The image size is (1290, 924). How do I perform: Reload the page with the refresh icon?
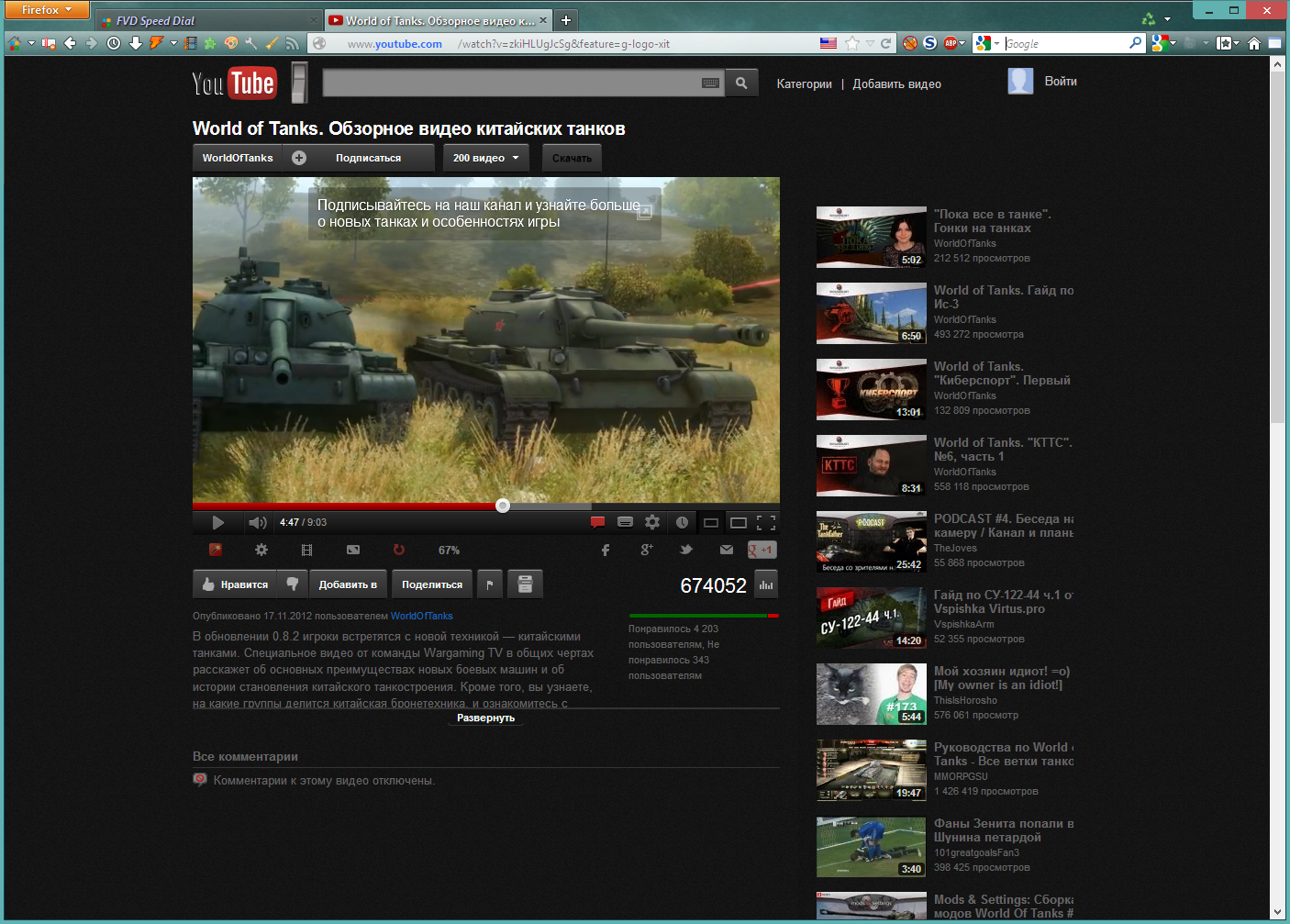(x=885, y=43)
